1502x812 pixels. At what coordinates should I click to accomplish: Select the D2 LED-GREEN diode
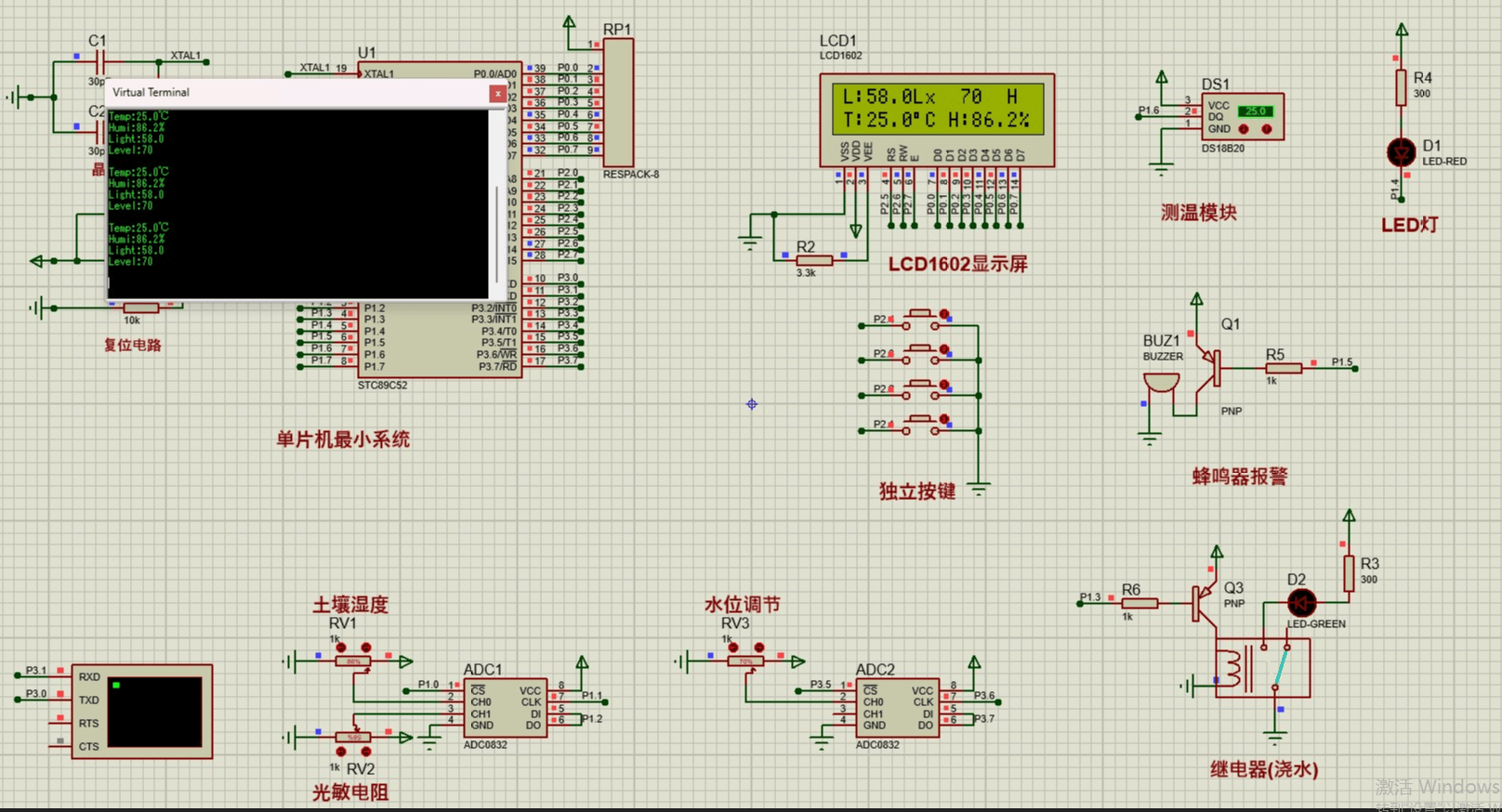1301,604
